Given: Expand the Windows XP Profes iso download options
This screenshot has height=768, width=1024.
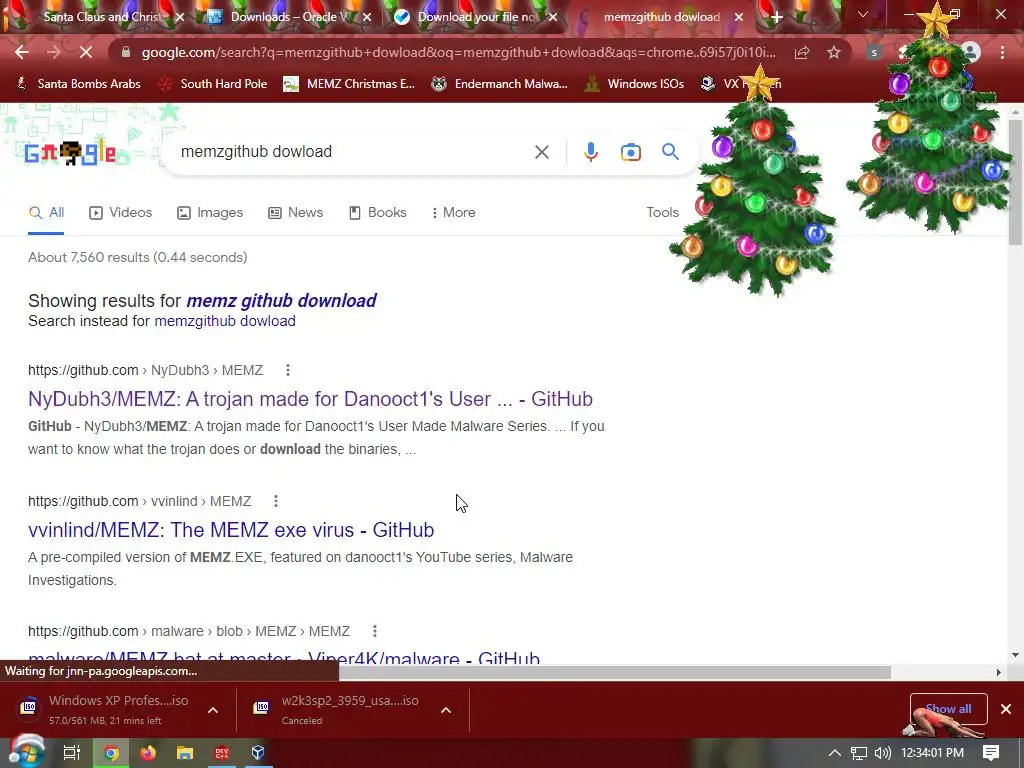Looking at the screenshot, I should tap(213, 710).
